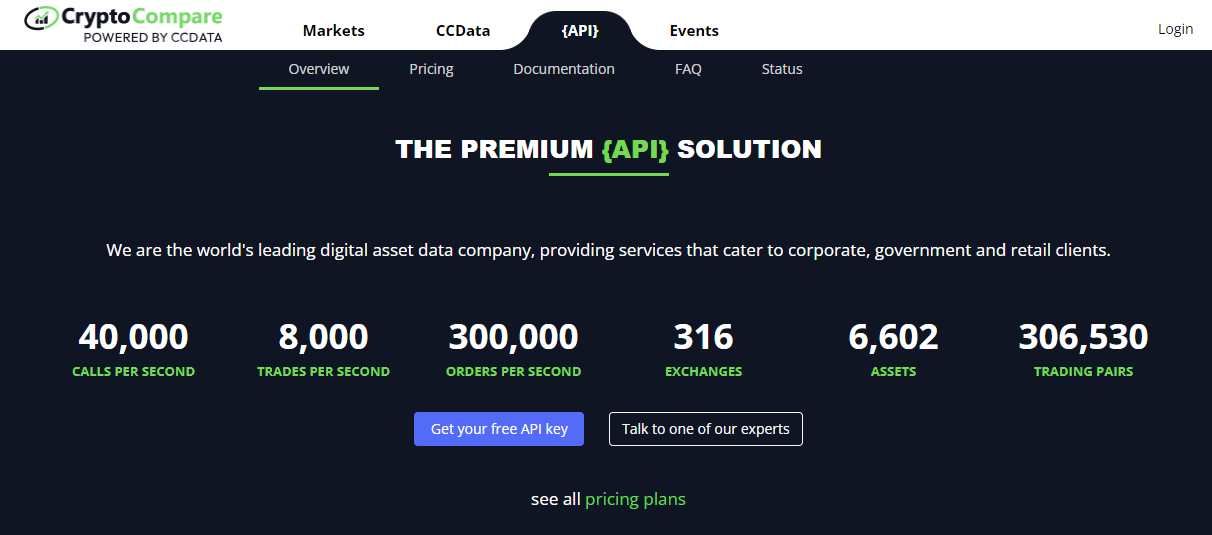Click Get your free API key button
1212x535 pixels.
(499, 429)
